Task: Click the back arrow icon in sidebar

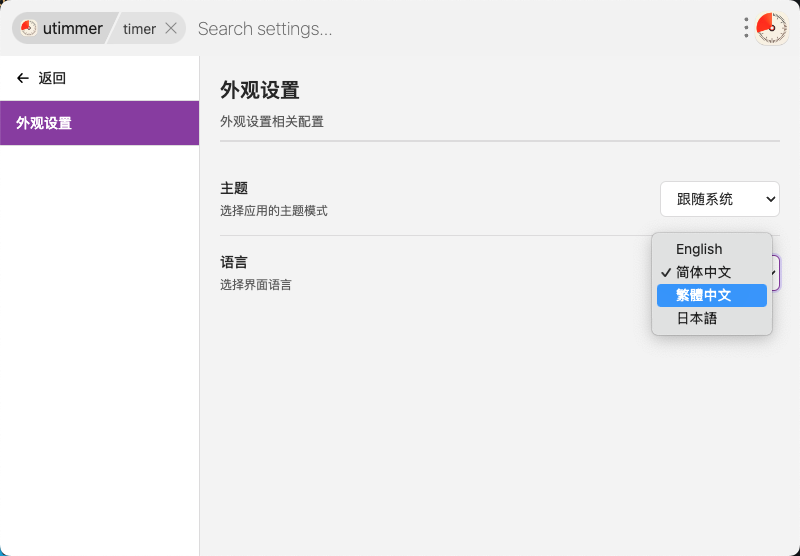Action: (23, 78)
